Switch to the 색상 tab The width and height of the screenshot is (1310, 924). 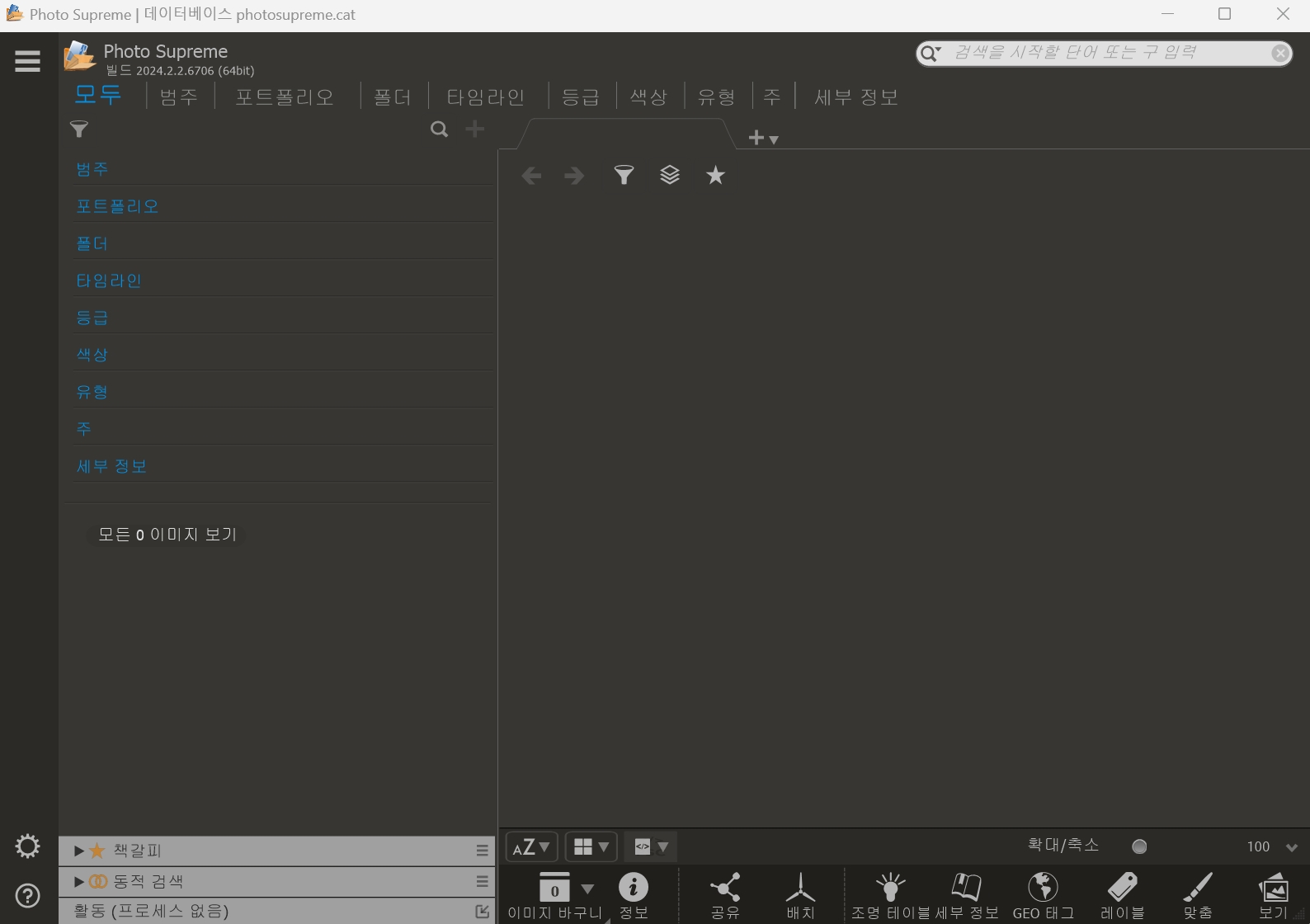(648, 97)
